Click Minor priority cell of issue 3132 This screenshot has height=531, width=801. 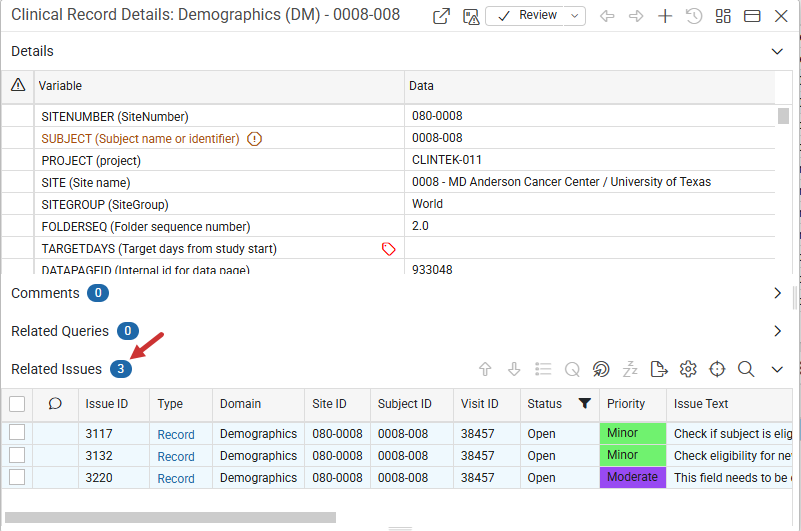coord(633,455)
